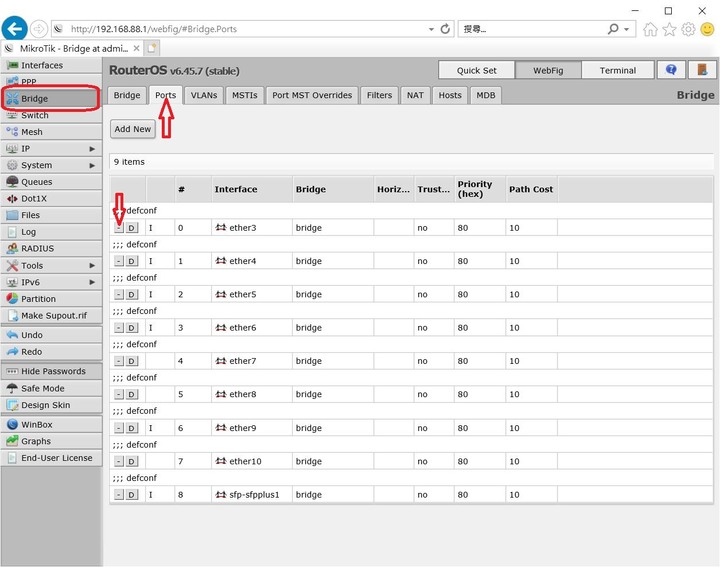Screen dimensions: 720x567
Task: Click Make Supout.rif in sidebar
Action: [51, 315]
